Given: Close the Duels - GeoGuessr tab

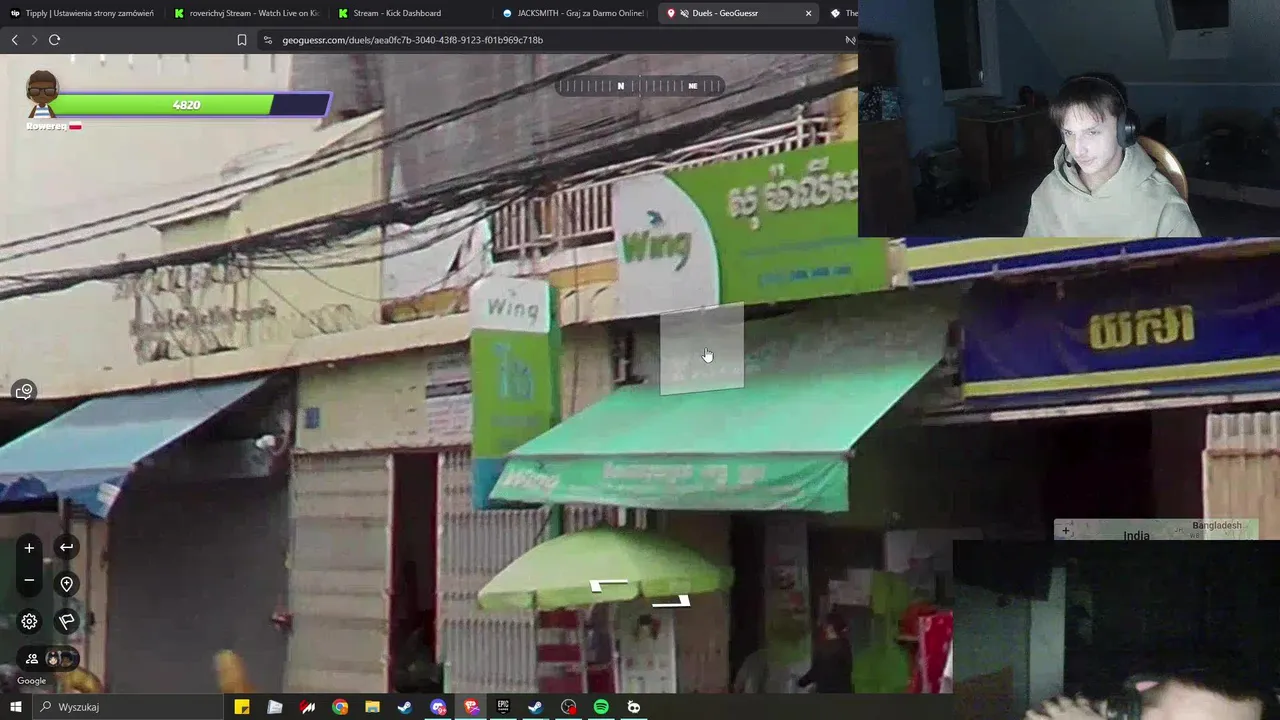Looking at the screenshot, I should [x=808, y=13].
